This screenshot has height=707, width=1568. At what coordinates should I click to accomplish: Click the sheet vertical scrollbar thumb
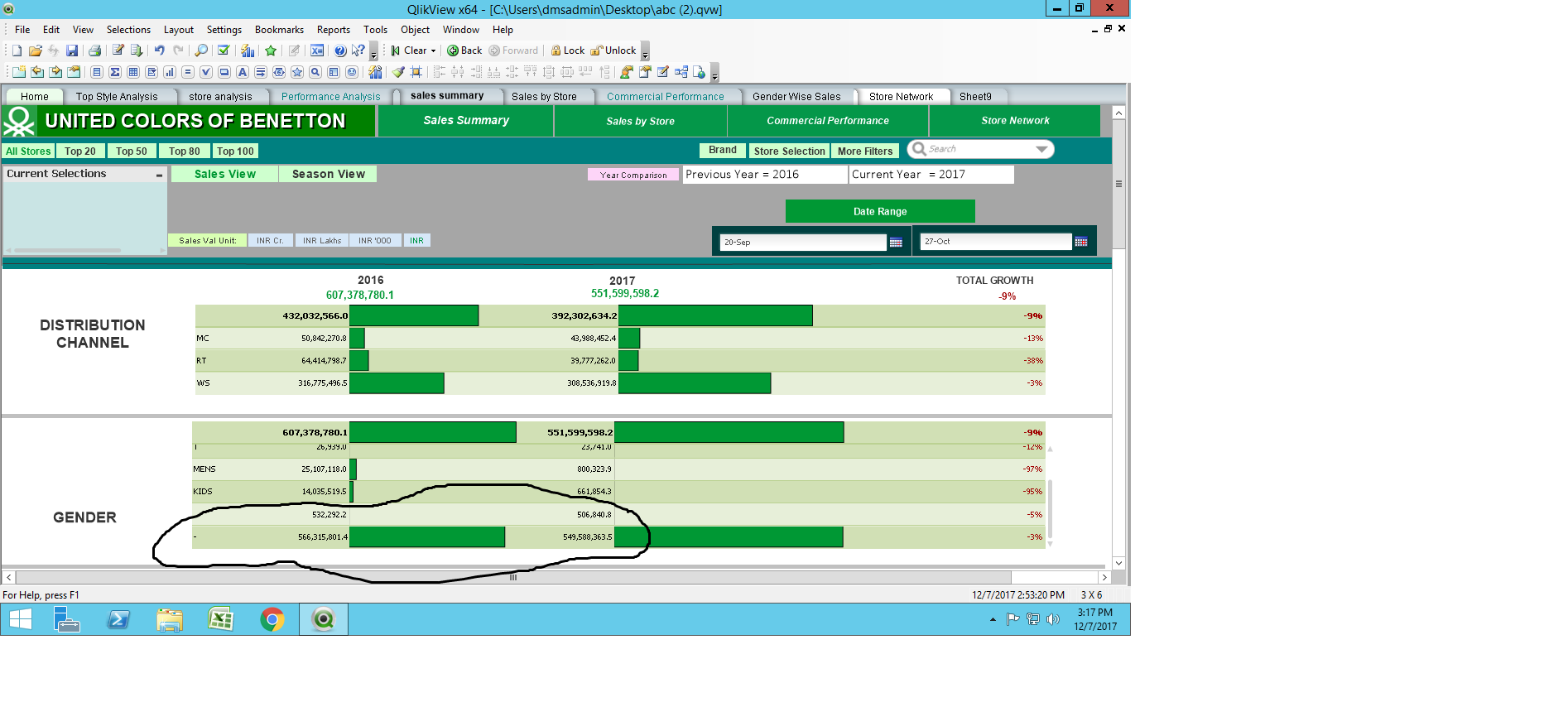(x=1118, y=184)
